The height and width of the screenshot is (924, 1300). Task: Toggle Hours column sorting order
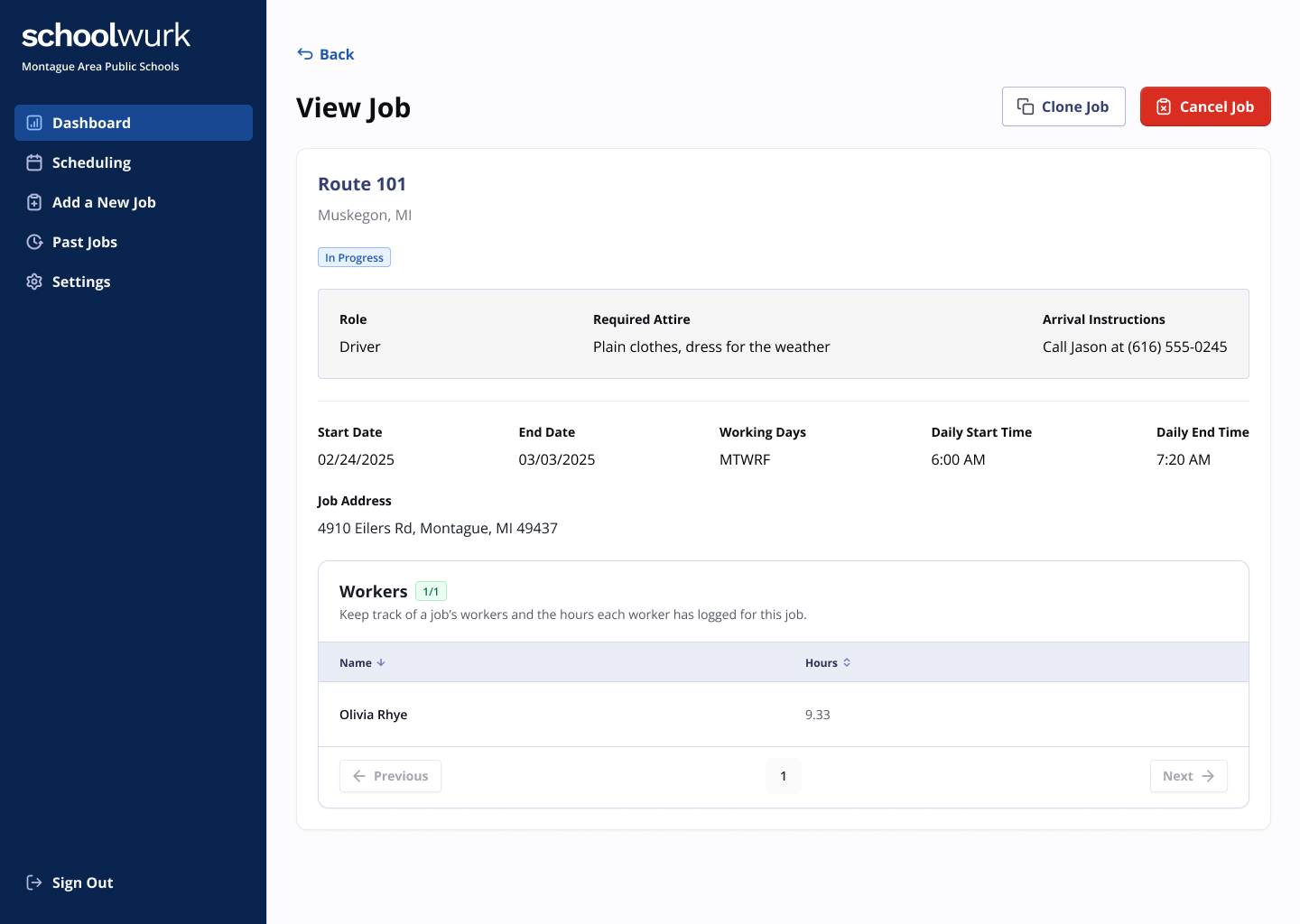(x=847, y=661)
